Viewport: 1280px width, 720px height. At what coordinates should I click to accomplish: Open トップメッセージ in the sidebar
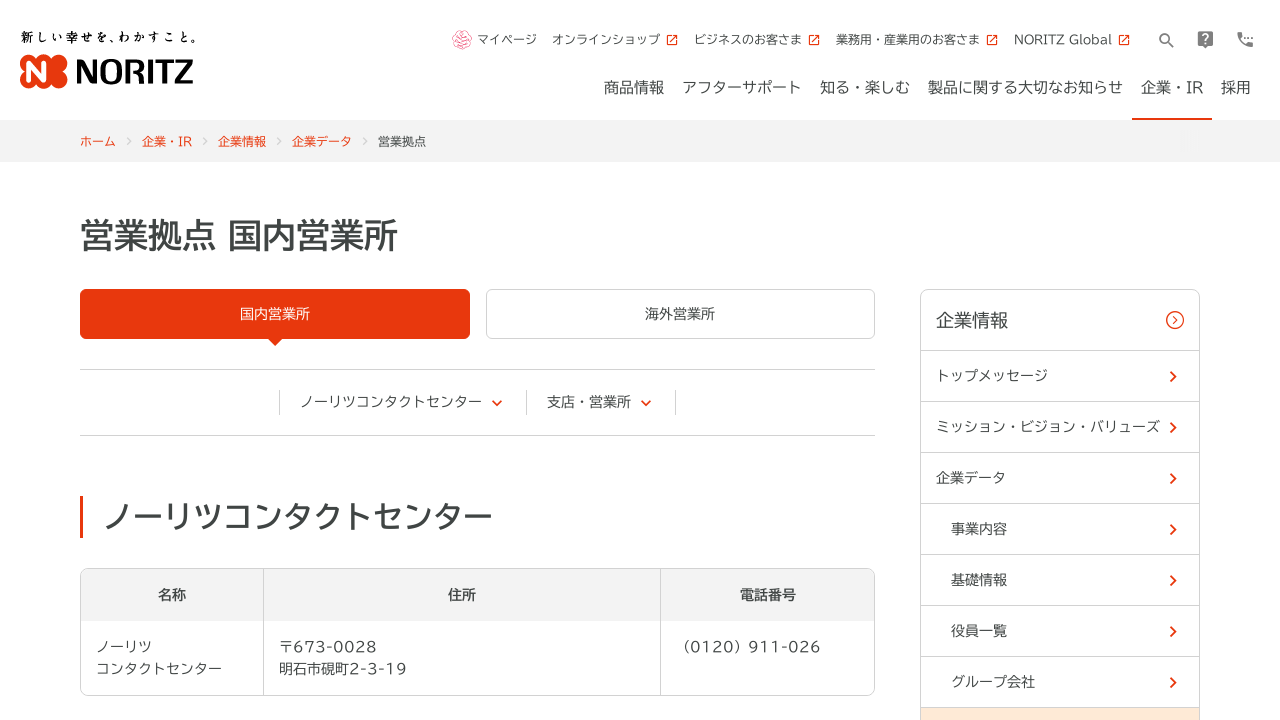(1059, 376)
